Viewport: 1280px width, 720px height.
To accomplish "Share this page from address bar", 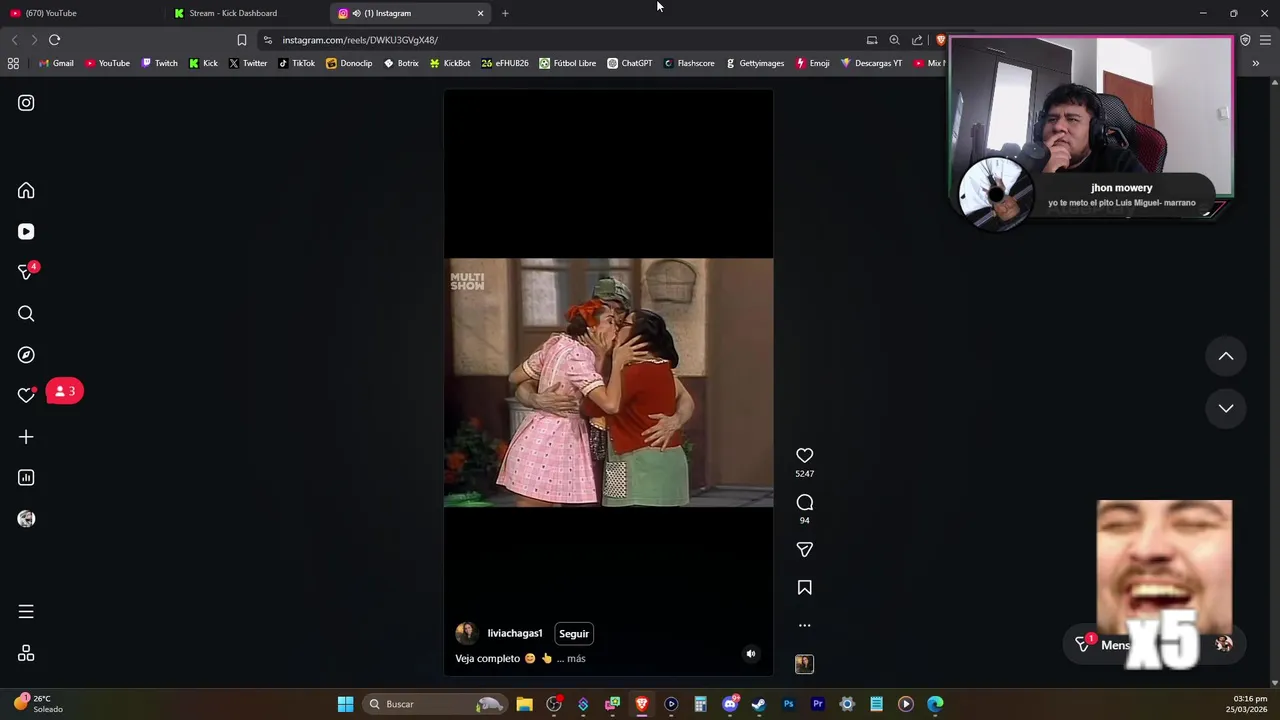I will (917, 40).
